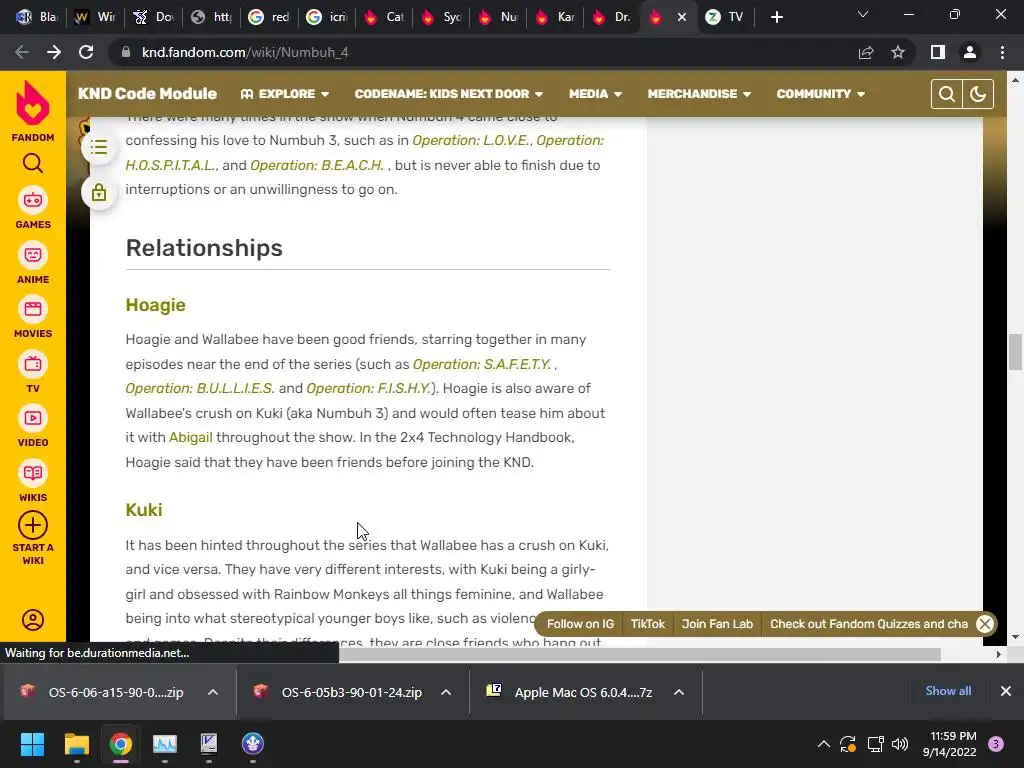Click the vertical page scrollbar thumb

coord(1015,351)
